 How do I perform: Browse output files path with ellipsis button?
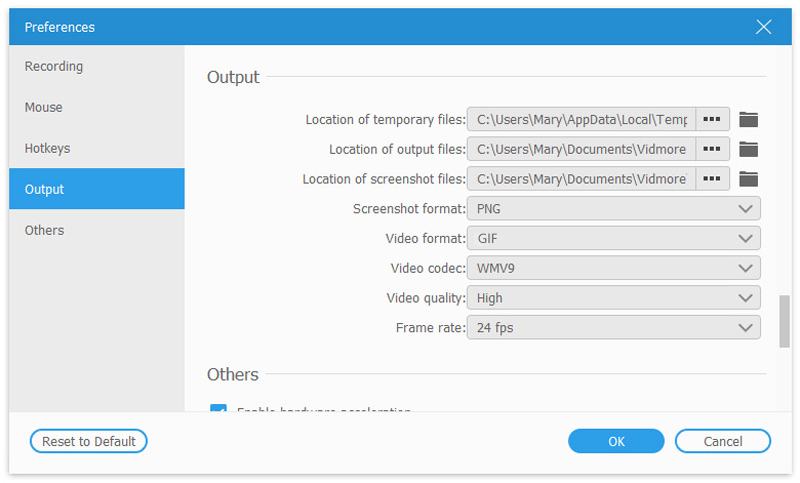click(712, 150)
